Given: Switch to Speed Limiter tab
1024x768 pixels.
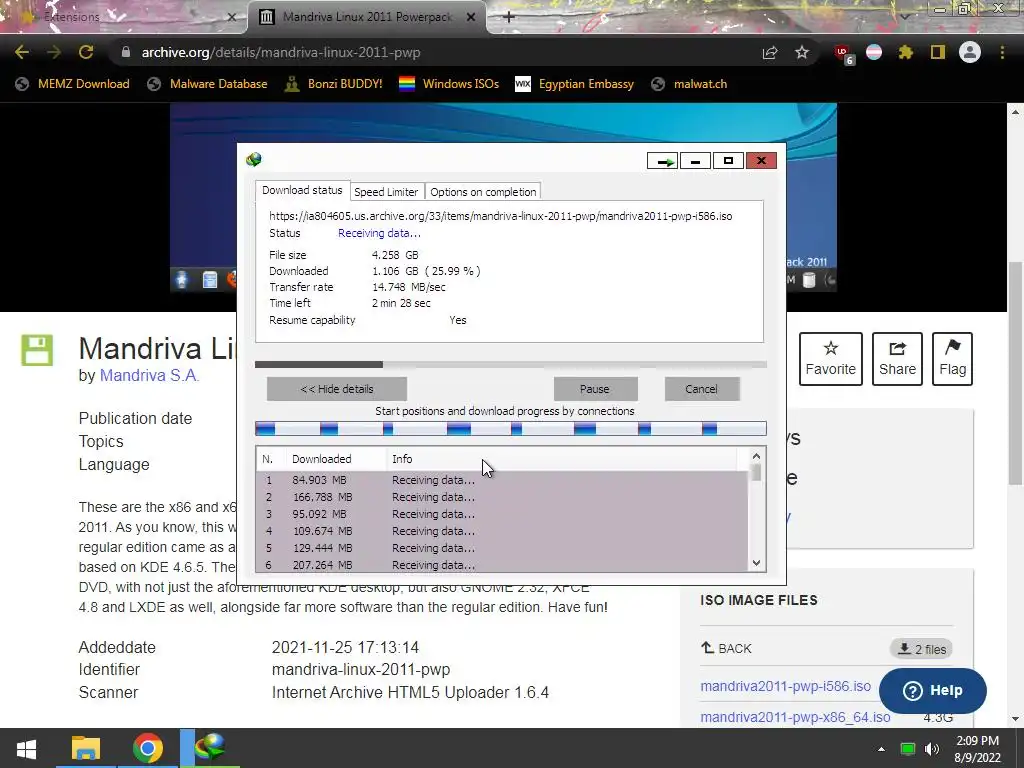Looking at the screenshot, I should click(x=386, y=192).
